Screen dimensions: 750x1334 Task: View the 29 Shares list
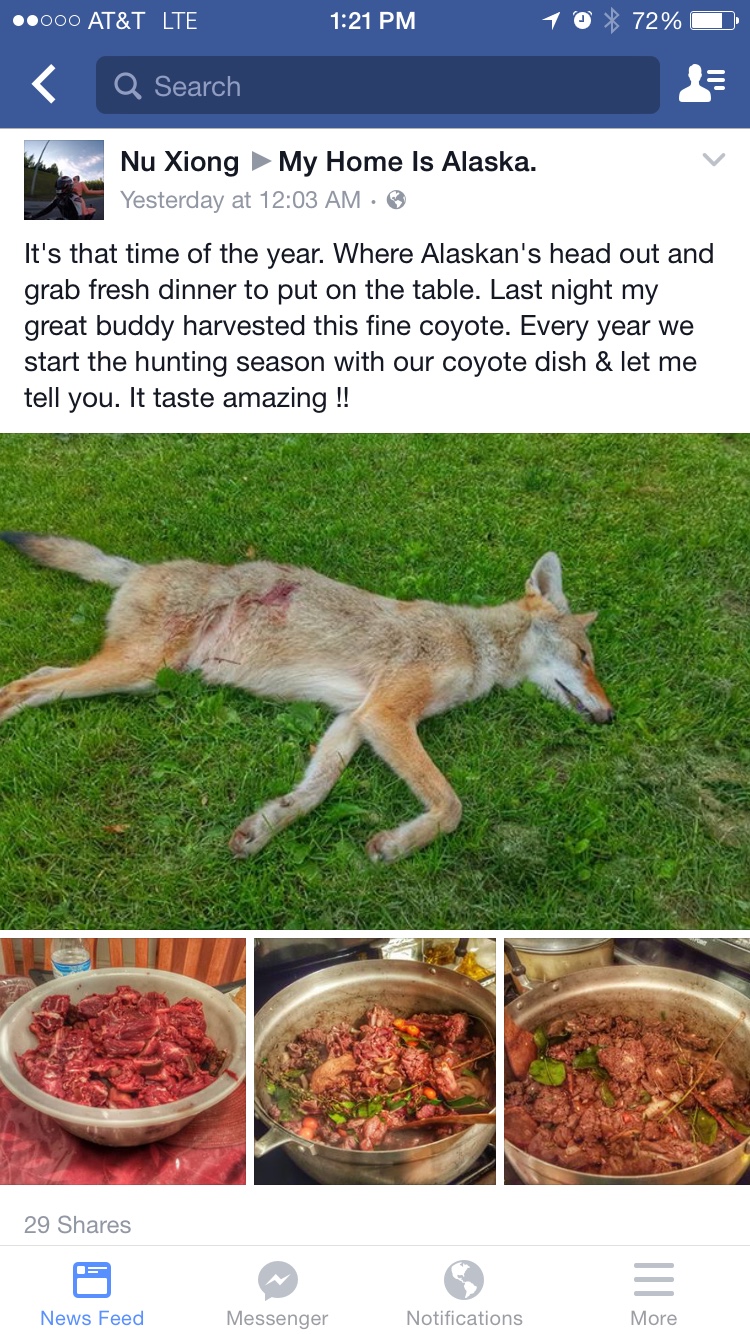77,1225
